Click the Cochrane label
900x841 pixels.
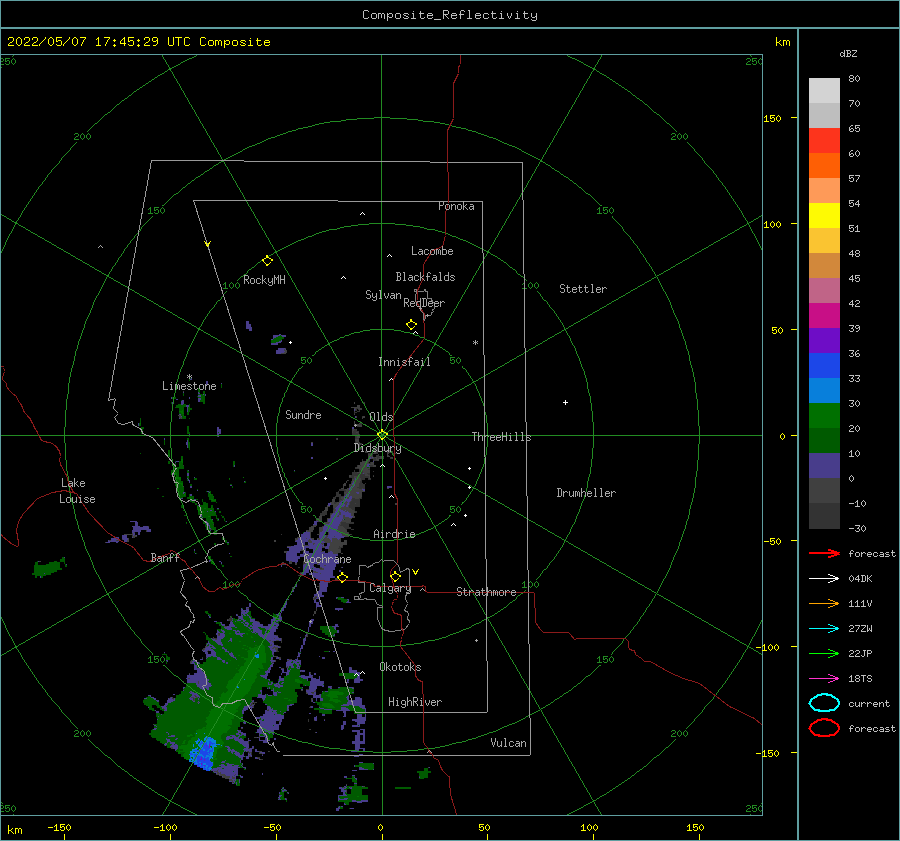[327, 559]
